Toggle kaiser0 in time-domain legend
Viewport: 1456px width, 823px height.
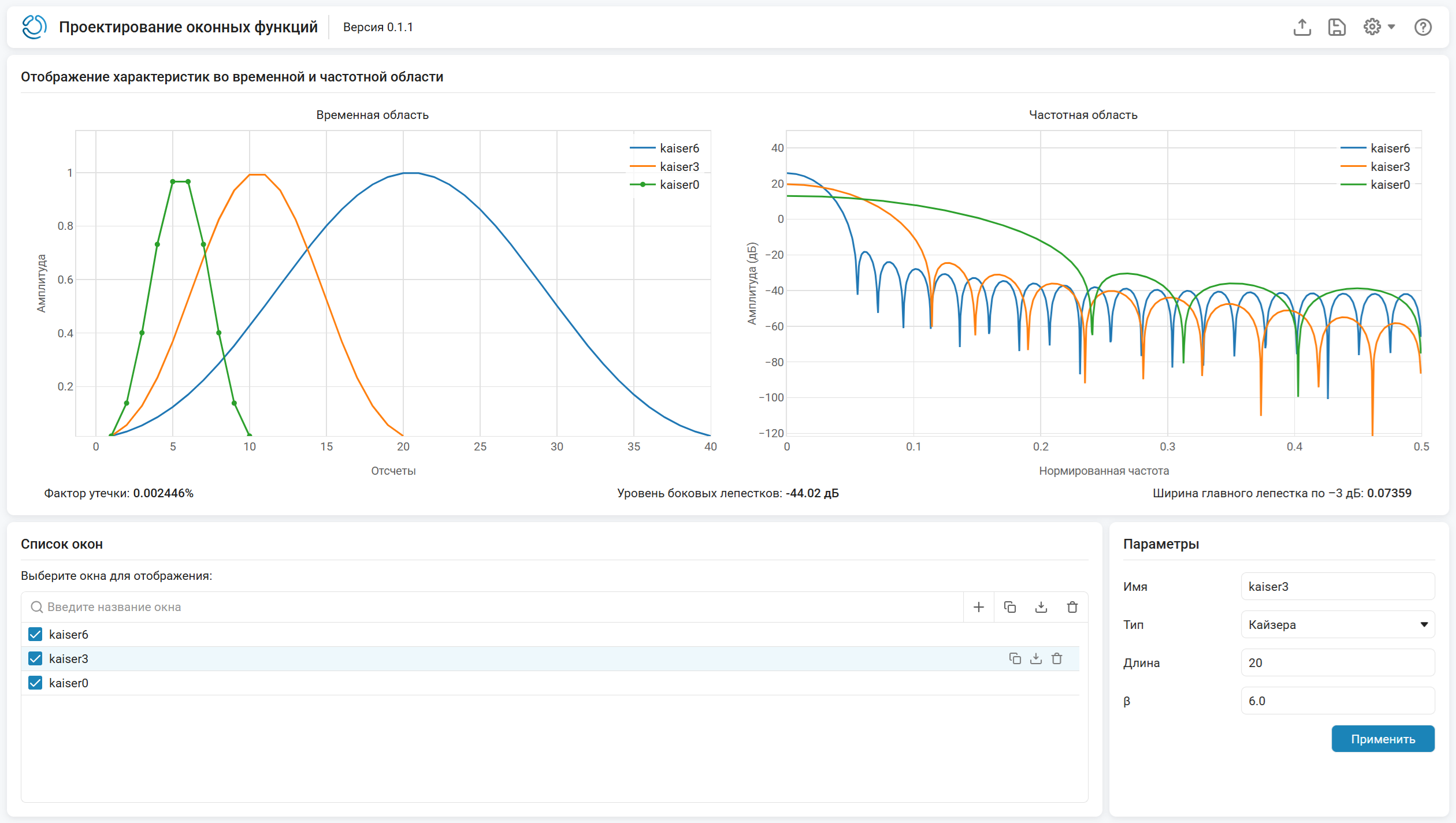pyautogui.click(x=664, y=184)
